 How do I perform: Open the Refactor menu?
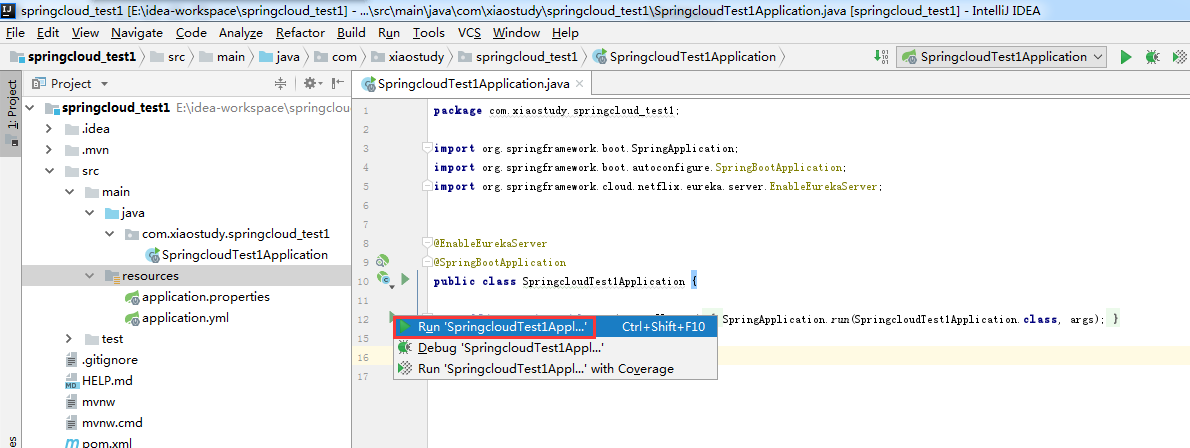301,33
